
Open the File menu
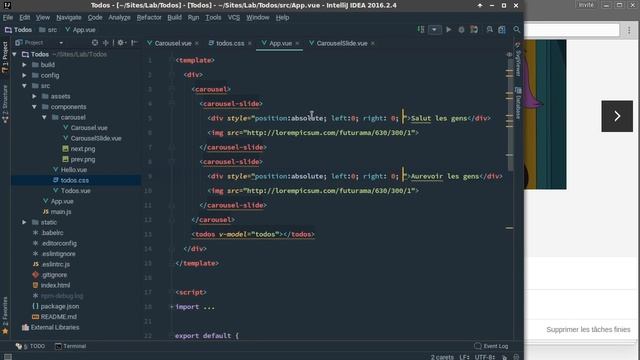(8, 18)
